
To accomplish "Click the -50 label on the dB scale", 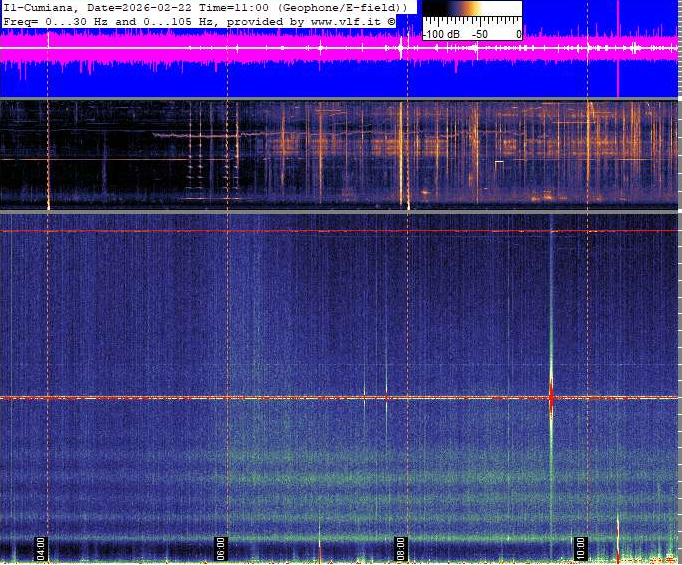I will tap(479, 33).
